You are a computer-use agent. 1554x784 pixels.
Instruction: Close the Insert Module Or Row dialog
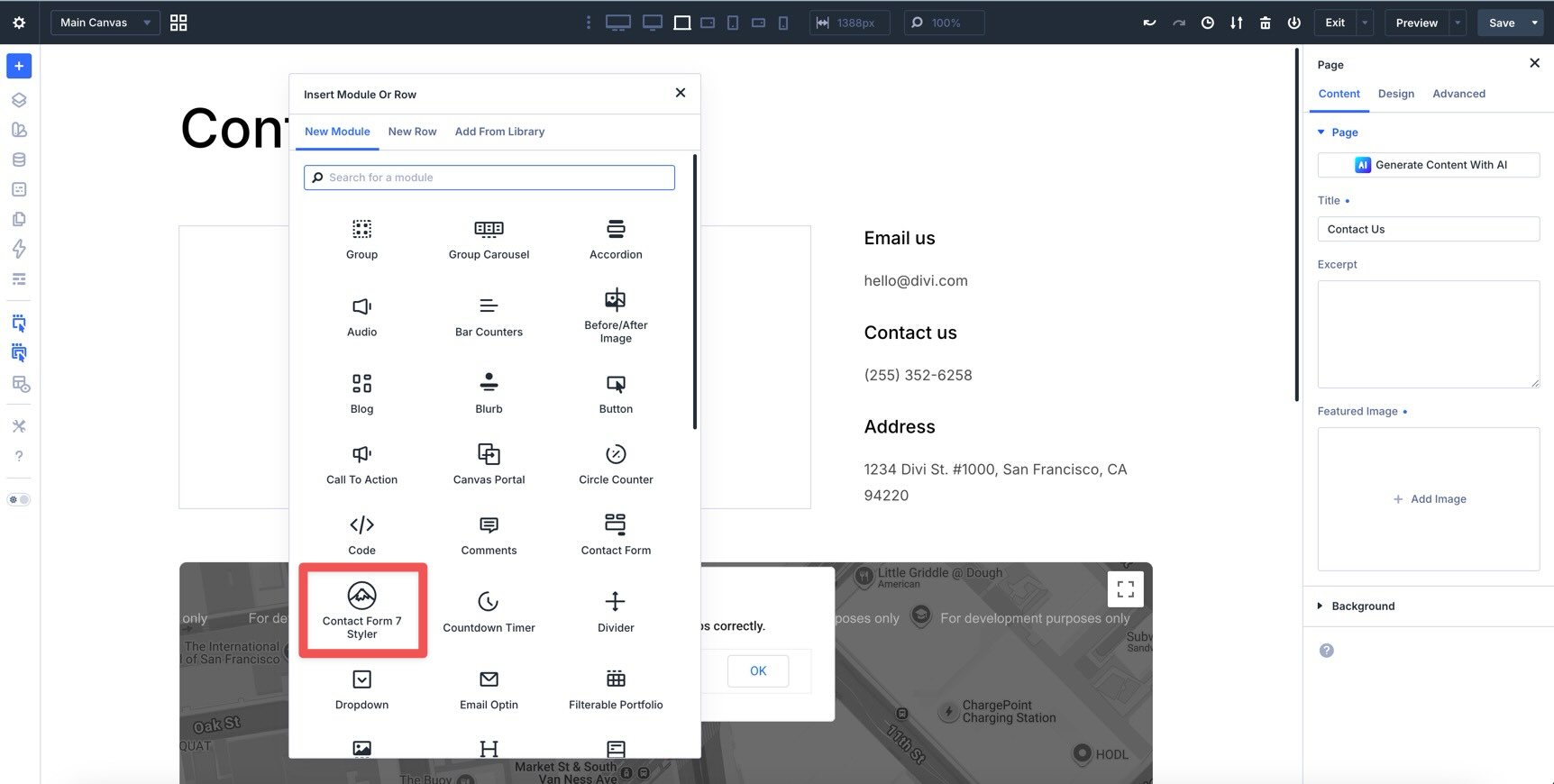tap(681, 93)
